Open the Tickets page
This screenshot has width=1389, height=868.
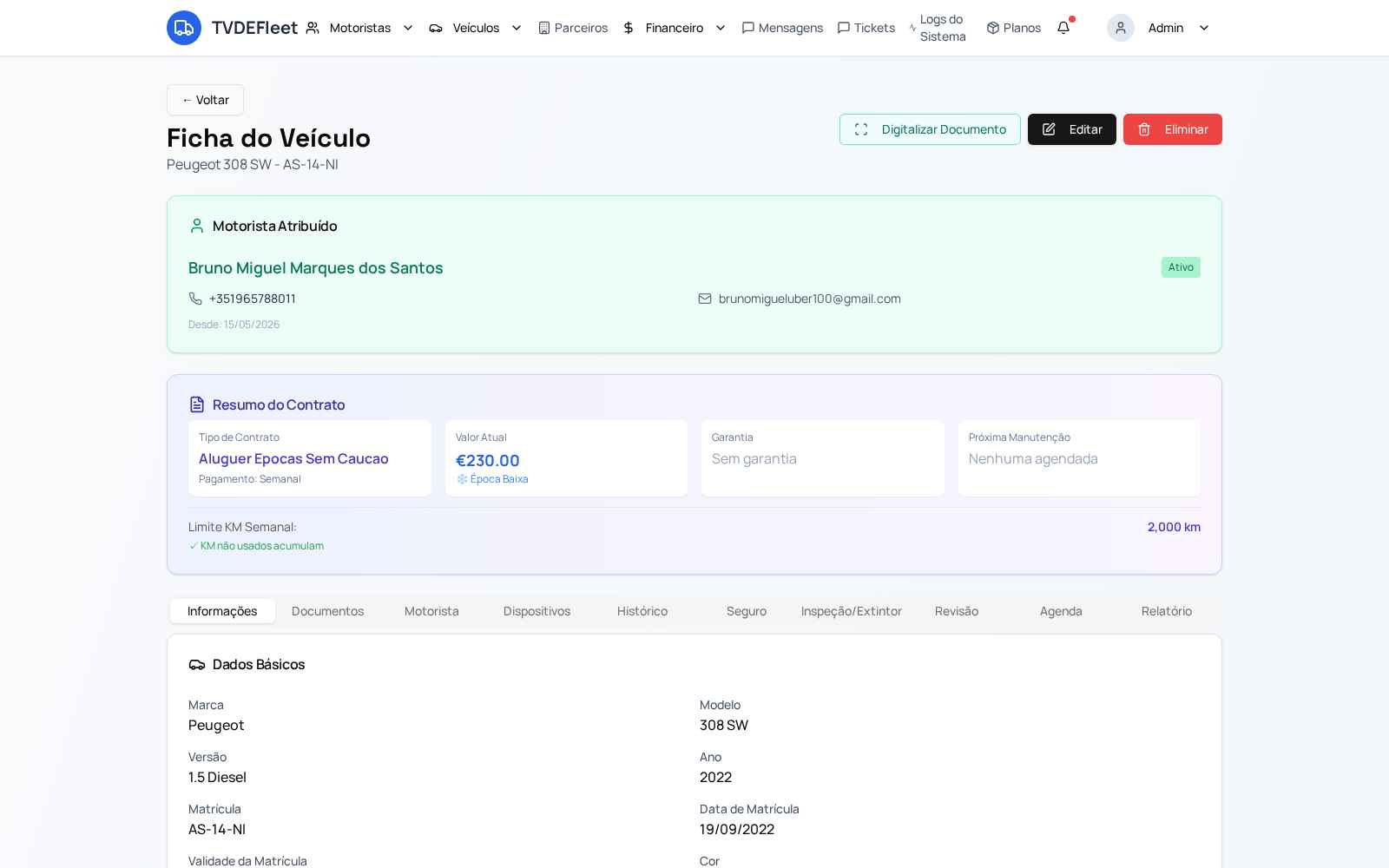coord(866,28)
